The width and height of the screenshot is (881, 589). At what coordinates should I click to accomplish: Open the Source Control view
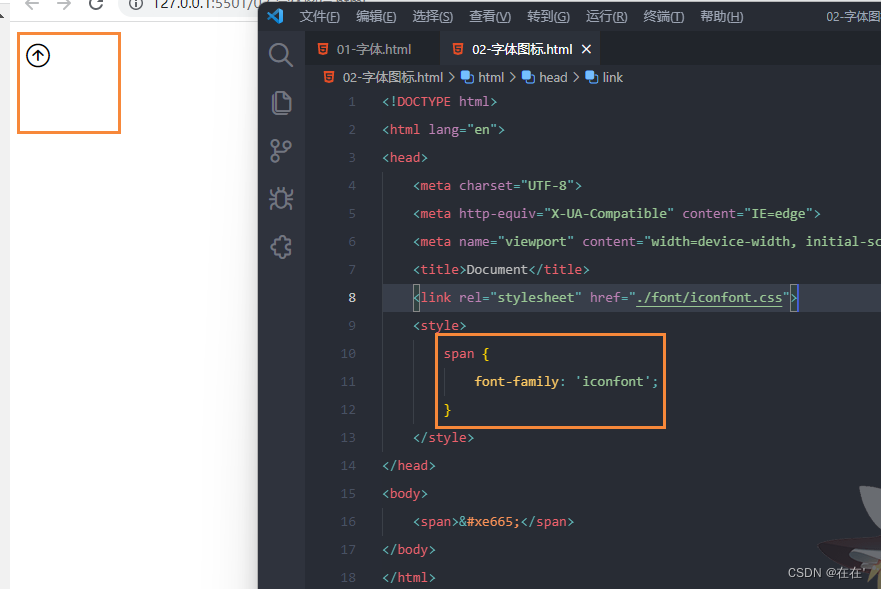tap(280, 150)
